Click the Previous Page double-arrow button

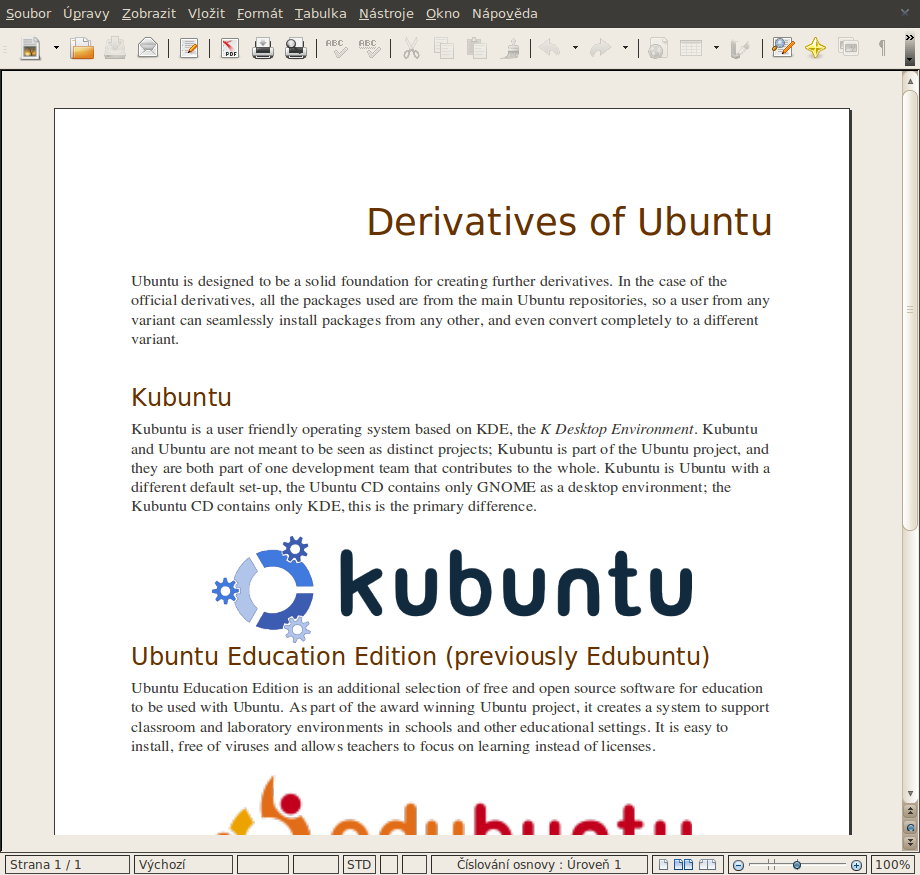coord(910,811)
